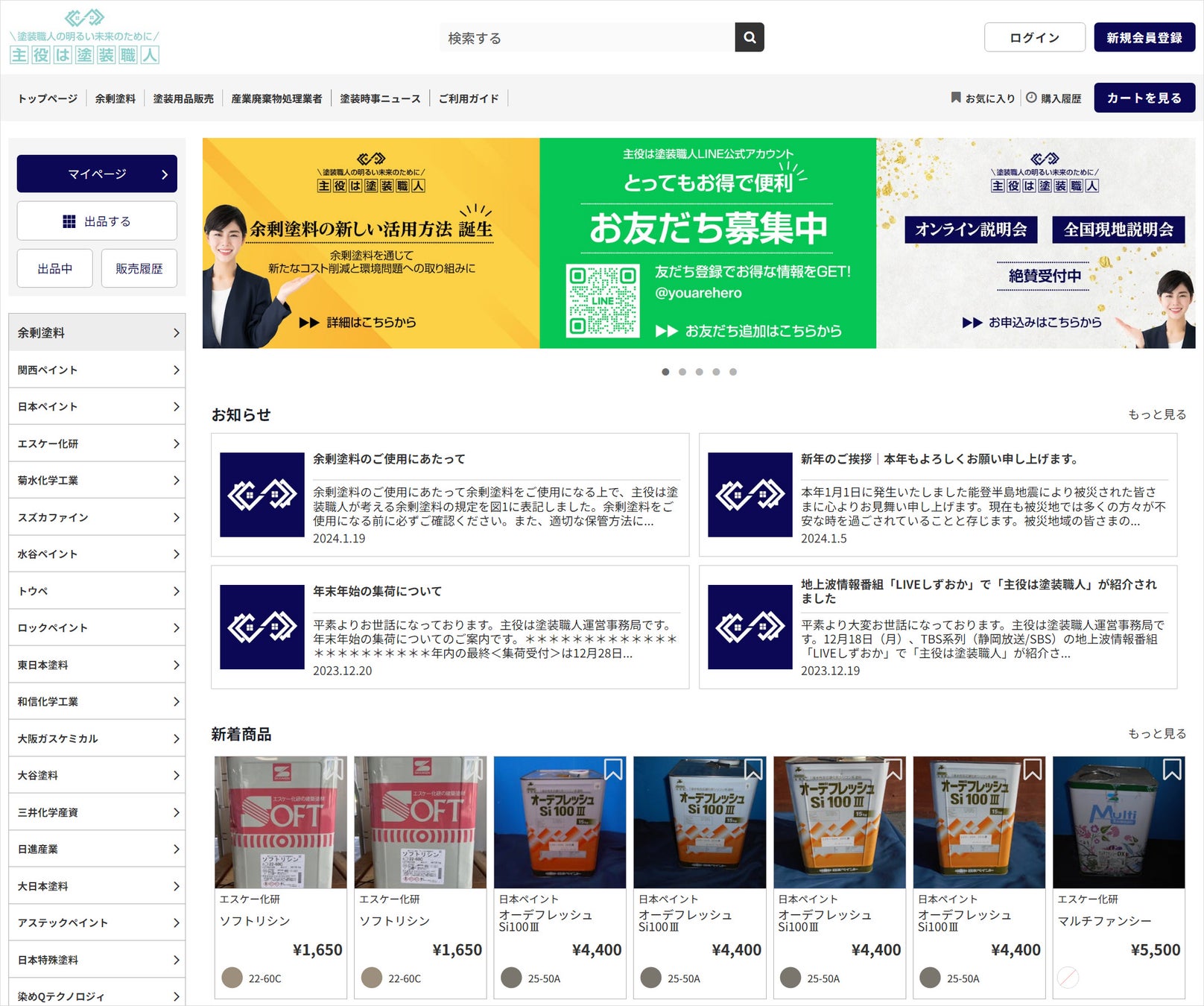Click the empty color swatch on マルチファンシー
This screenshot has width=1204, height=1006.
pyautogui.click(x=1068, y=978)
